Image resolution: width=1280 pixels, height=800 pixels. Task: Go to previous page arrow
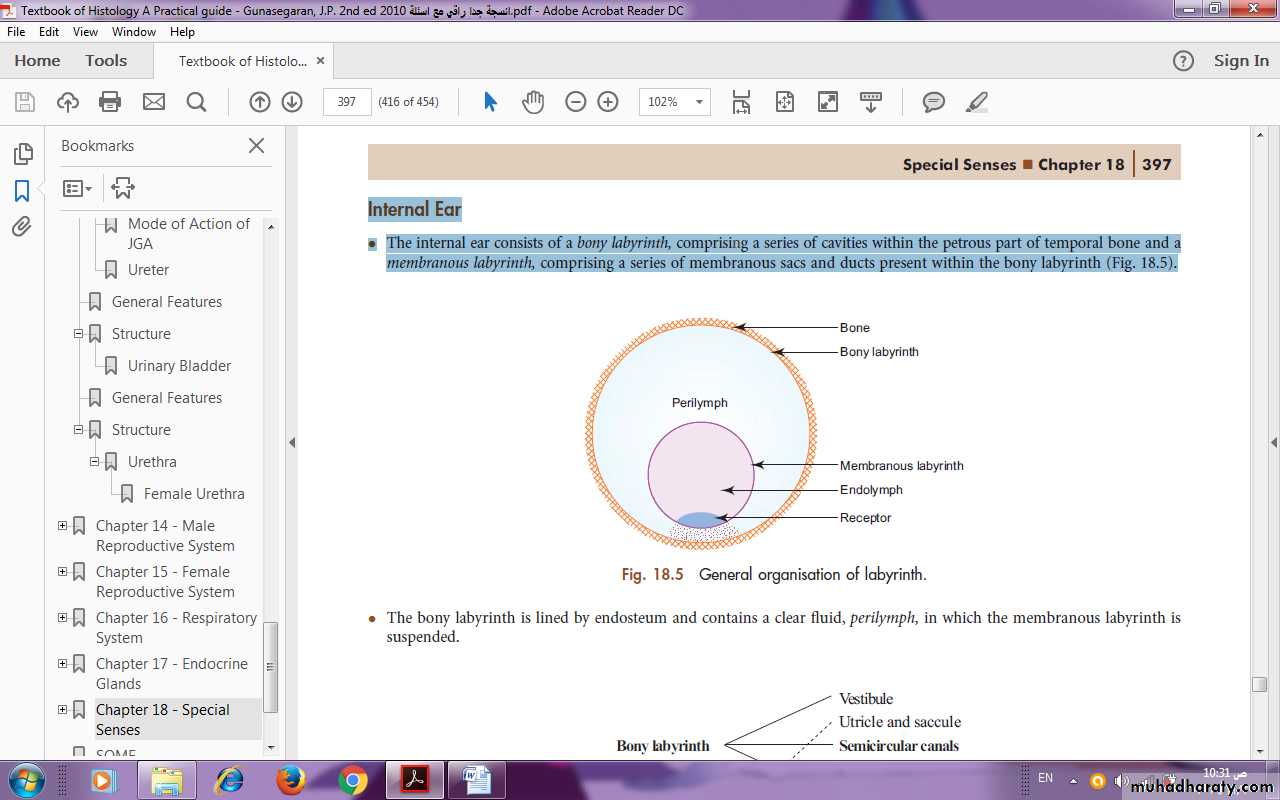coord(259,101)
